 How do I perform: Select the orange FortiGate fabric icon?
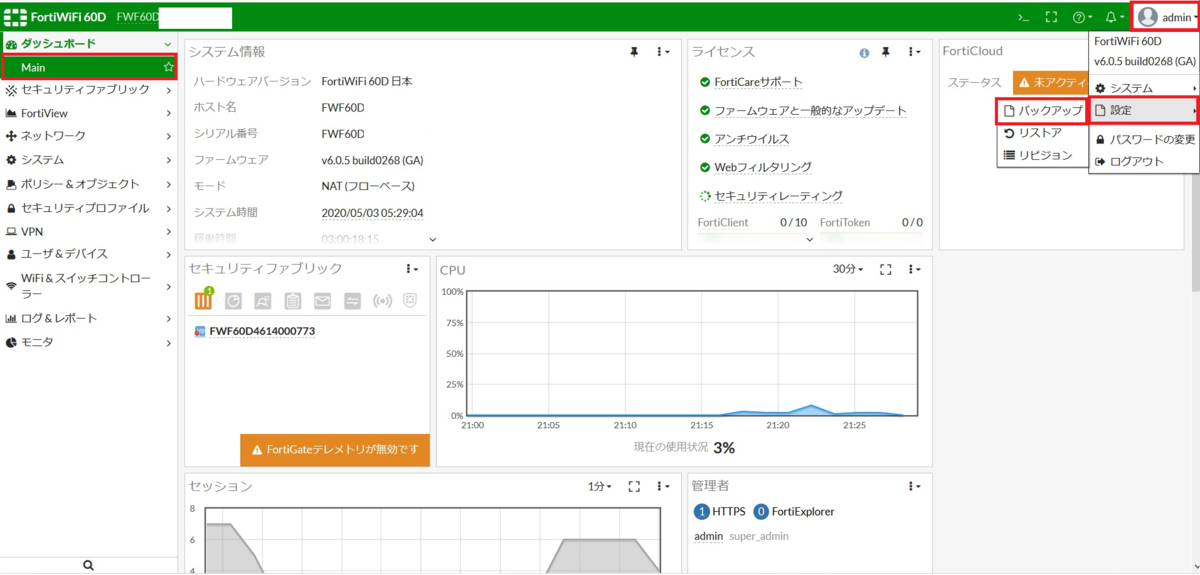(204, 299)
